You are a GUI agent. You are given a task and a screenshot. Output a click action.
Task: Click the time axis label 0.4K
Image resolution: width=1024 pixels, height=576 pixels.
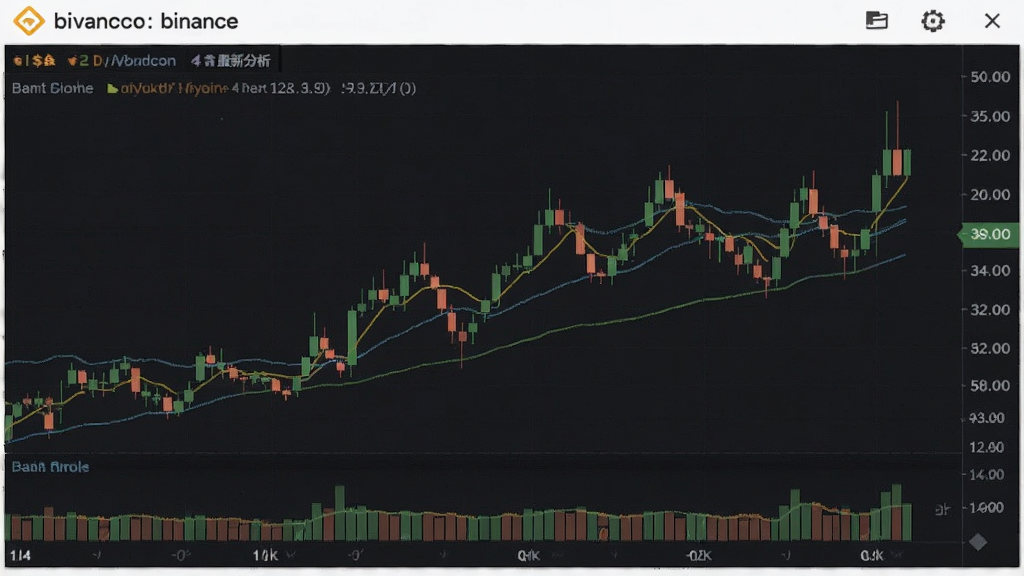tap(528, 556)
